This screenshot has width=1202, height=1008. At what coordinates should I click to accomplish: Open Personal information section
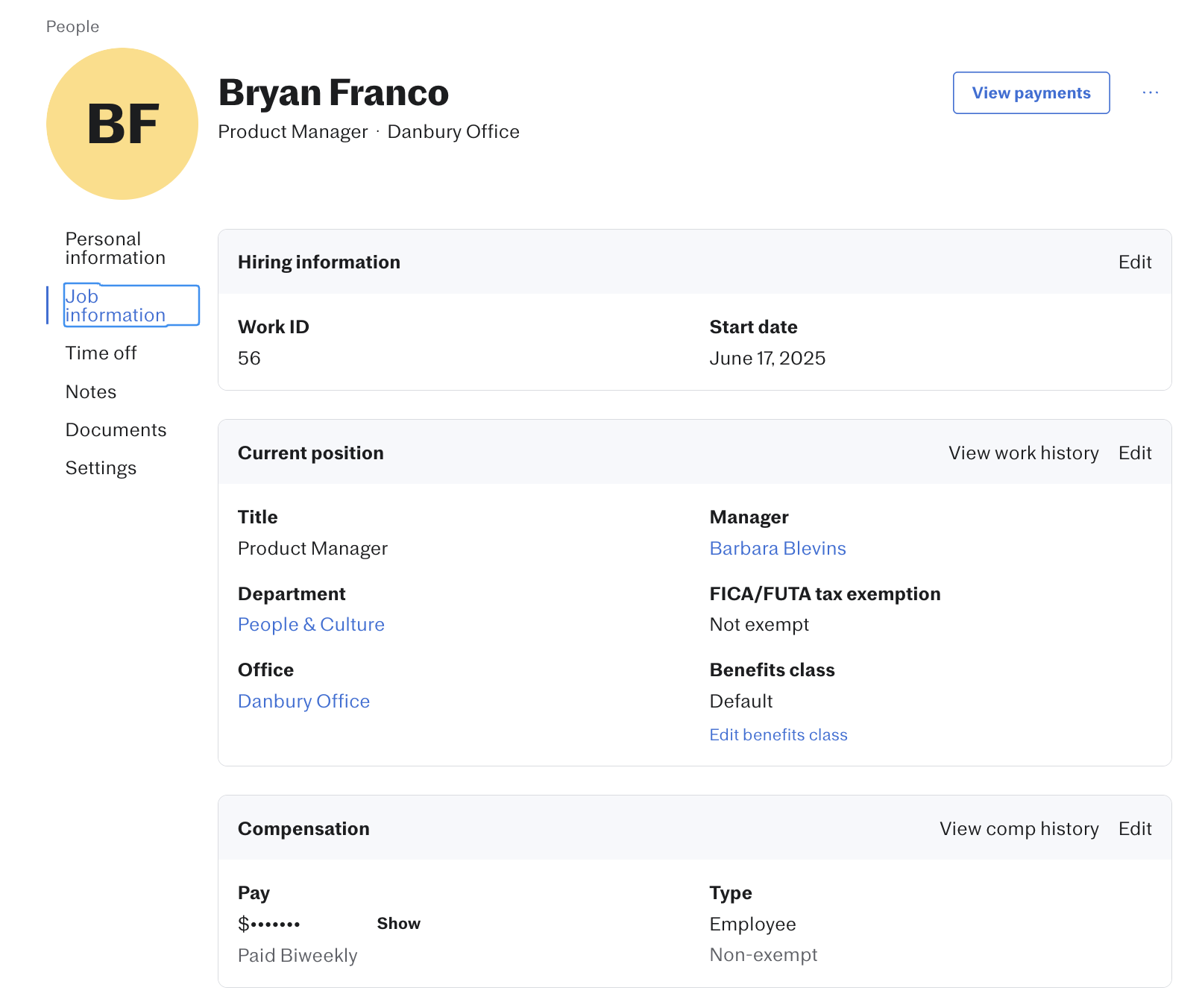pyautogui.click(x=115, y=248)
